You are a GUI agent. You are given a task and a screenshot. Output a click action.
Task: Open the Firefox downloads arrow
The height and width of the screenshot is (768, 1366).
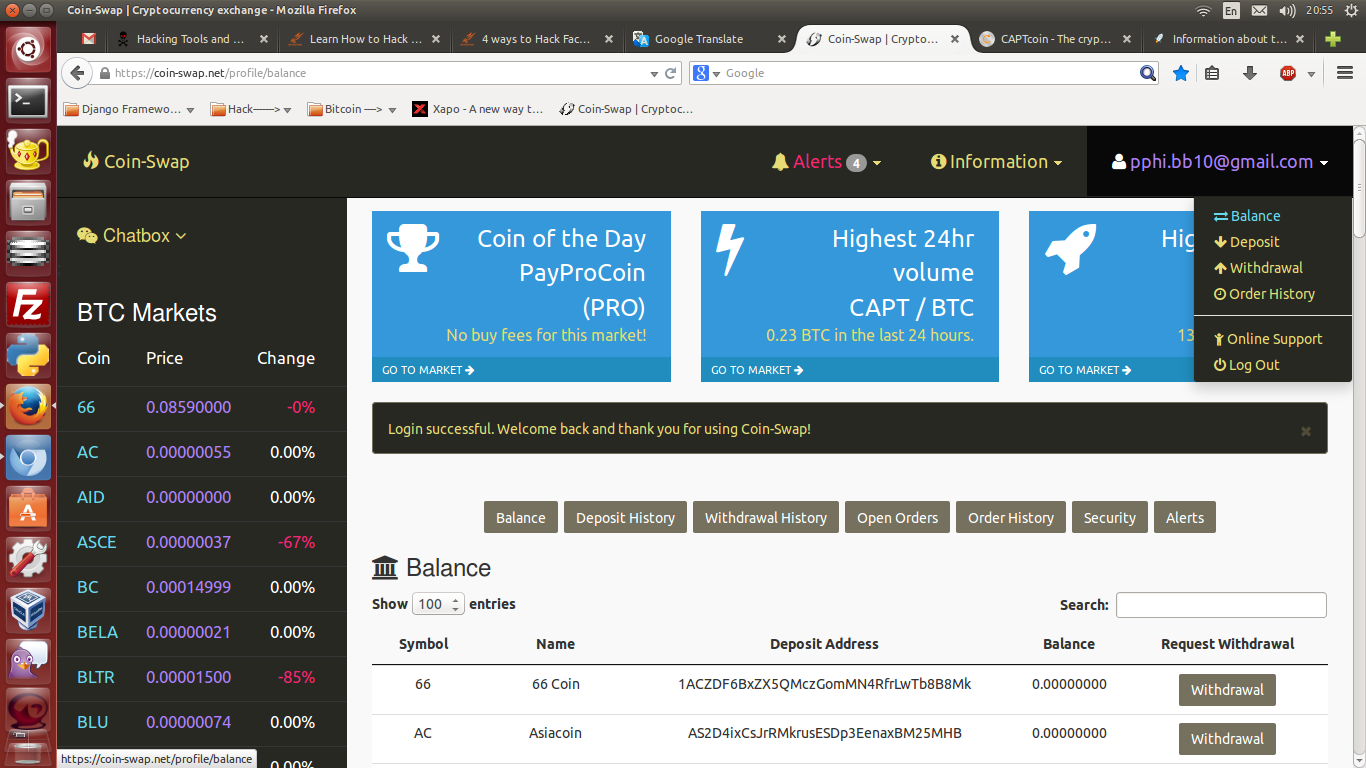point(1249,73)
